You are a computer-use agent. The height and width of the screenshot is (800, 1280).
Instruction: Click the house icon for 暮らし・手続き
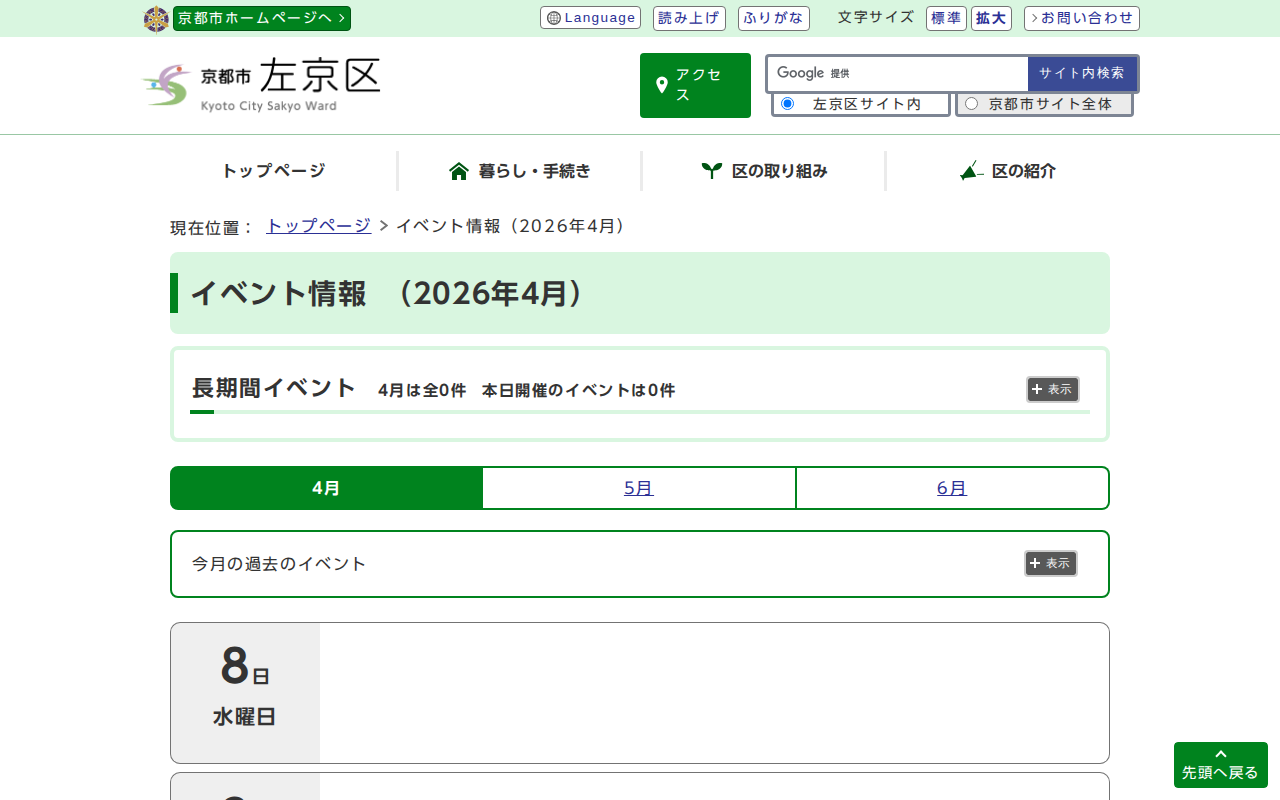point(459,171)
